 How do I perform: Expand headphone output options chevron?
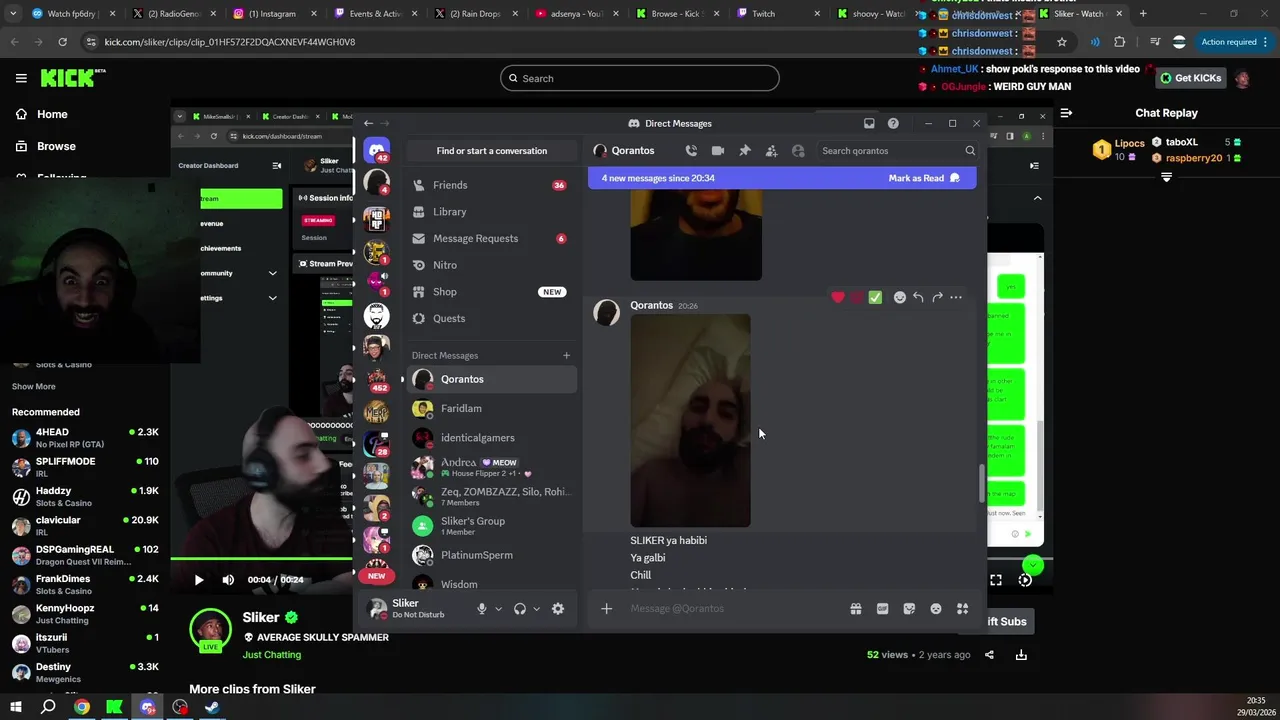(x=536, y=608)
